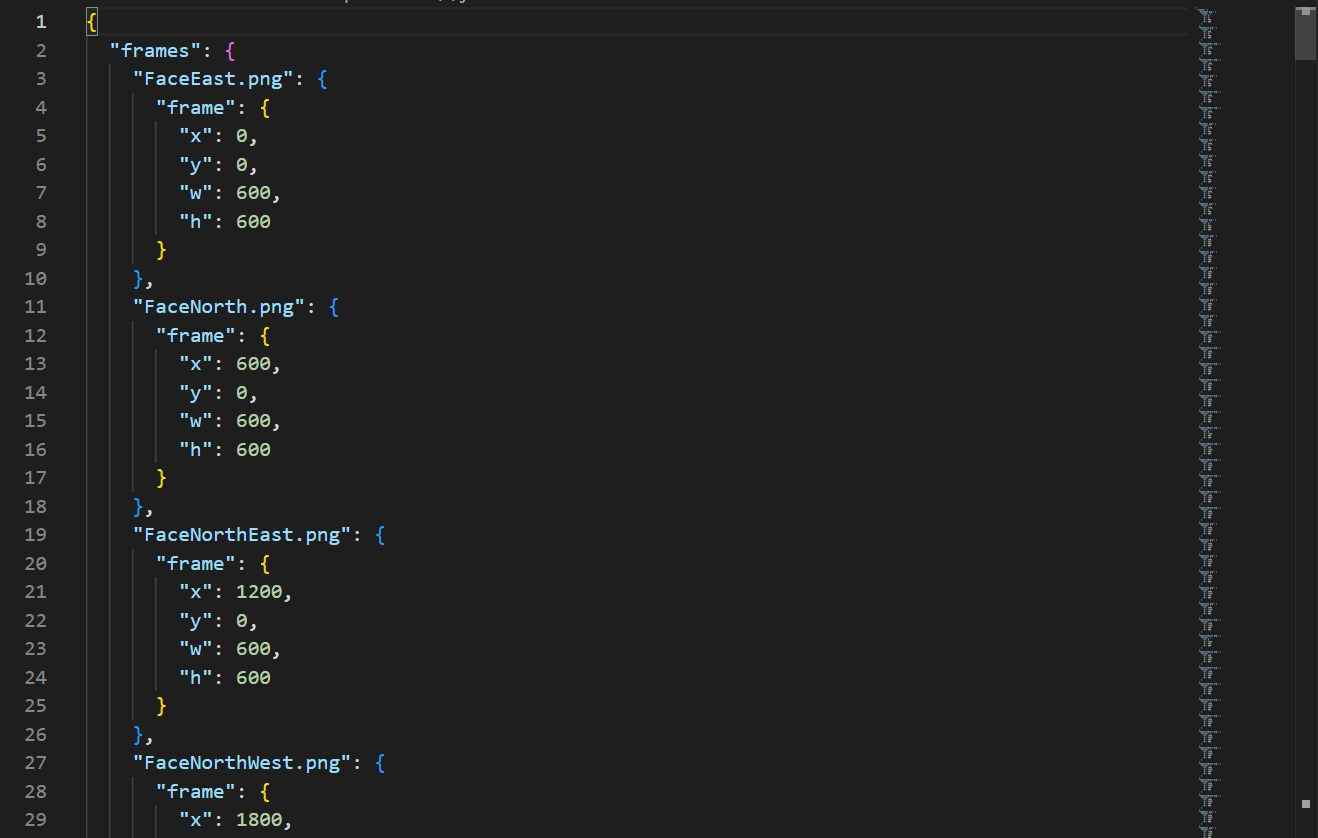Click line number 19 in the gutter
Screen dimensions: 1318x838
click(x=35, y=535)
